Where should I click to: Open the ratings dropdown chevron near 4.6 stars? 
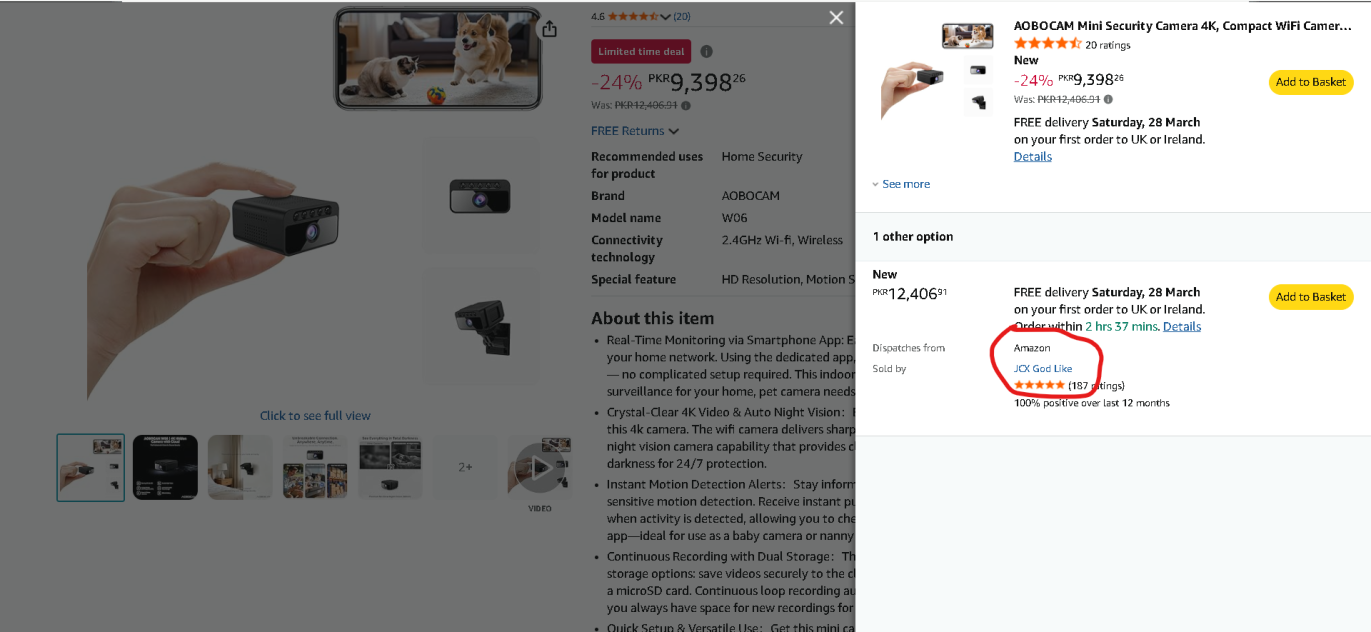point(665,17)
